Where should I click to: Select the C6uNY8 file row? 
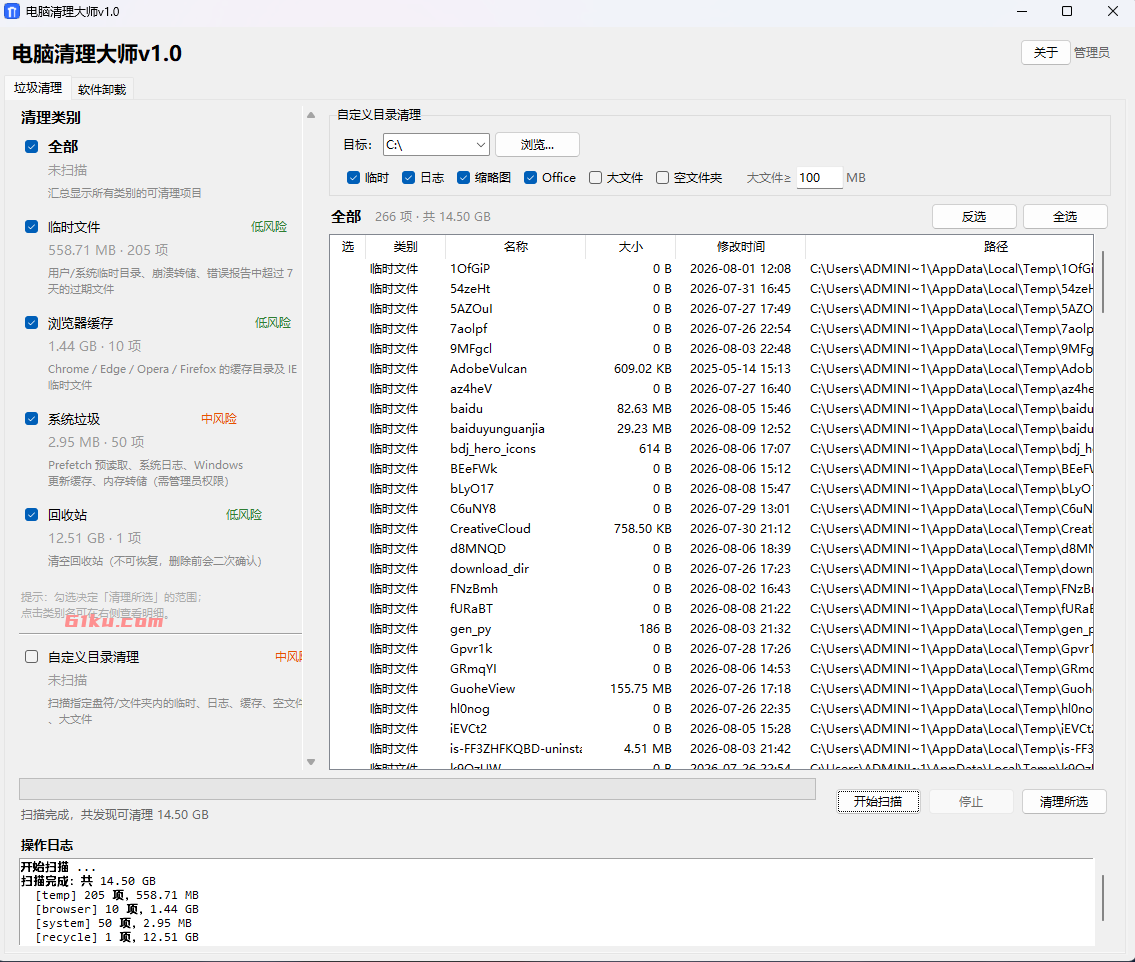pos(712,509)
